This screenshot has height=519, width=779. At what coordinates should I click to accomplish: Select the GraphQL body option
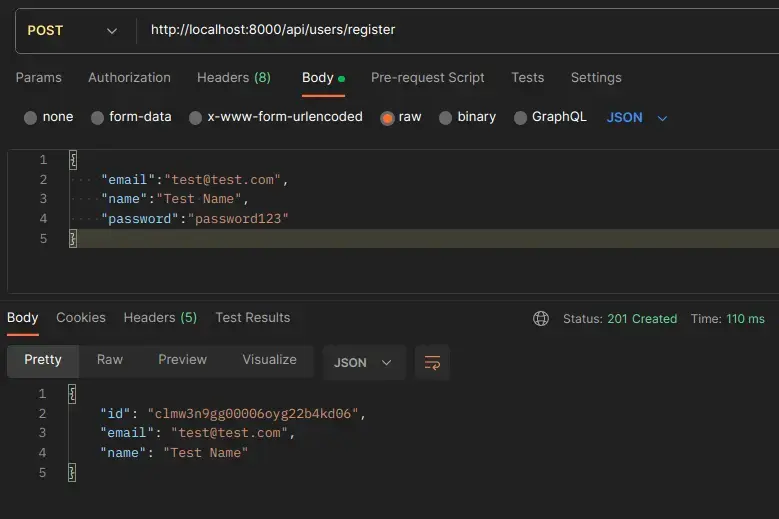click(x=520, y=118)
